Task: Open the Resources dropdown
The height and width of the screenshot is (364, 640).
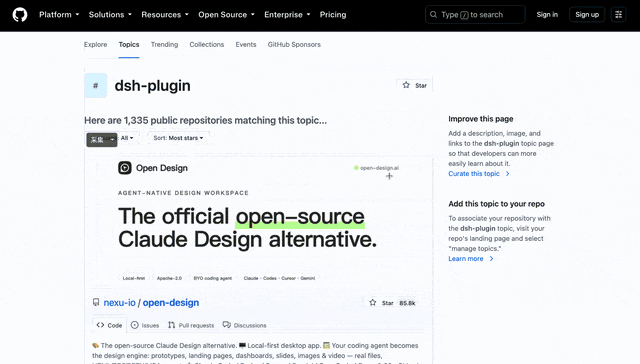Action: (x=165, y=15)
